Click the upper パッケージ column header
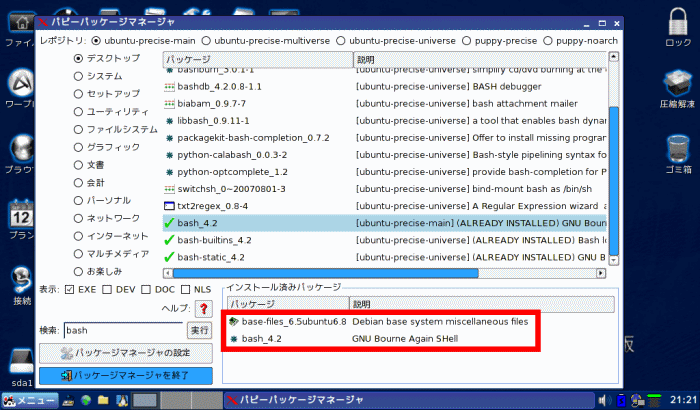 (258, 59)
